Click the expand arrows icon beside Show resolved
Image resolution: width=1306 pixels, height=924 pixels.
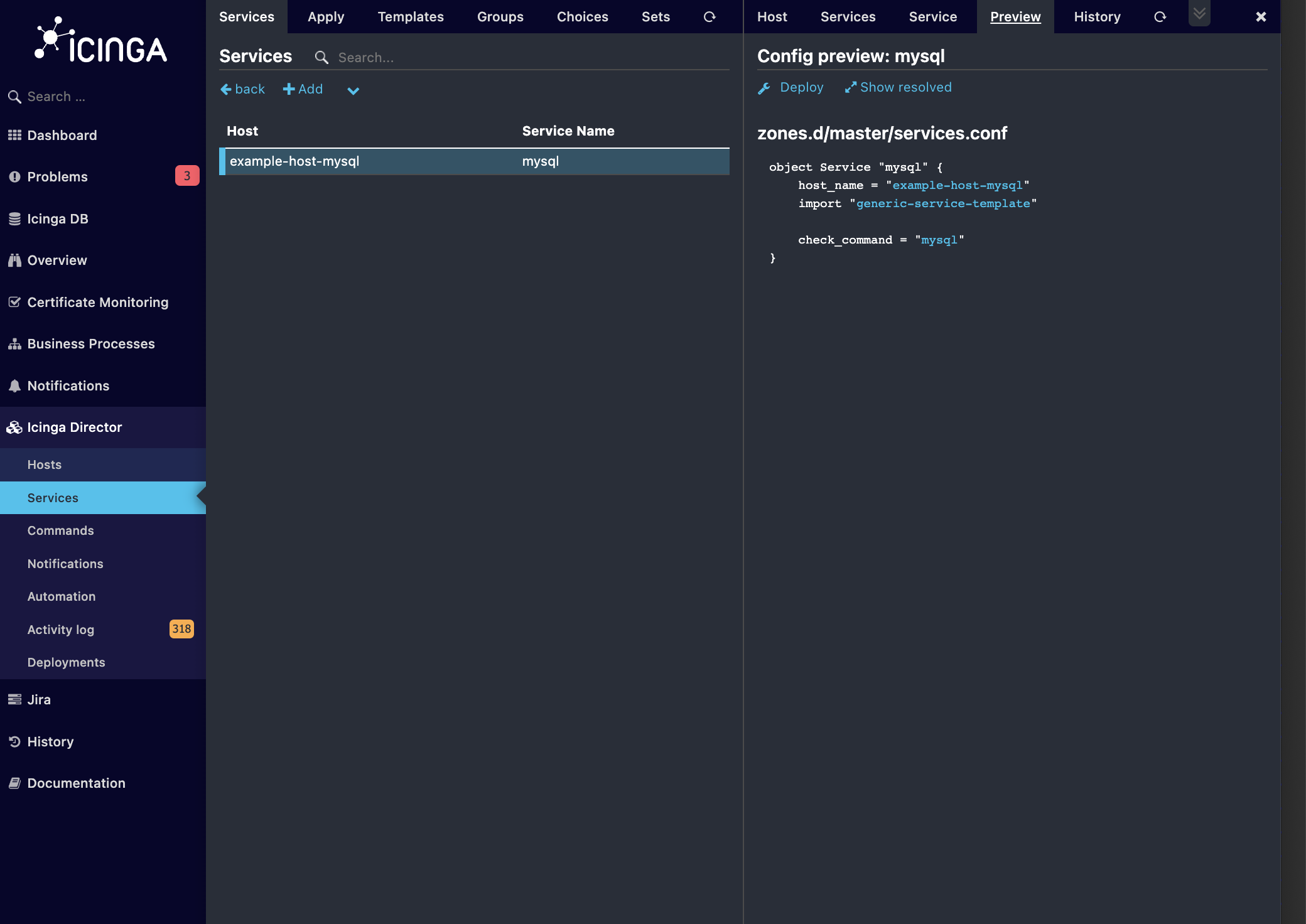click(x=850, y=88)
